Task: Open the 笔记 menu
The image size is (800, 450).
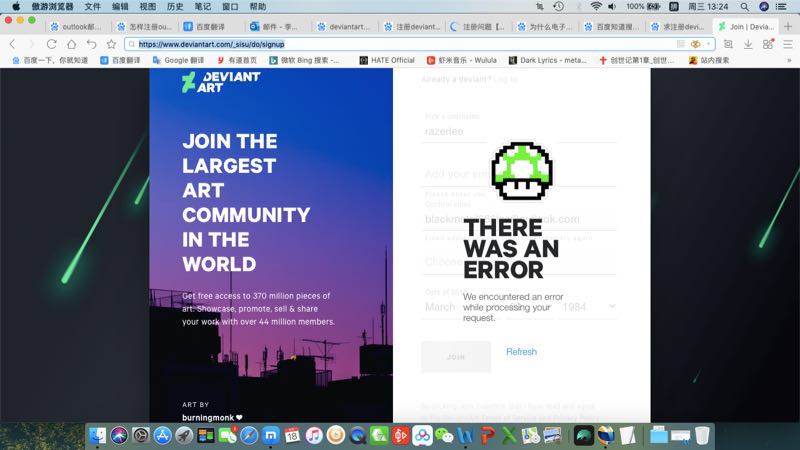Action: pos(203,7)
